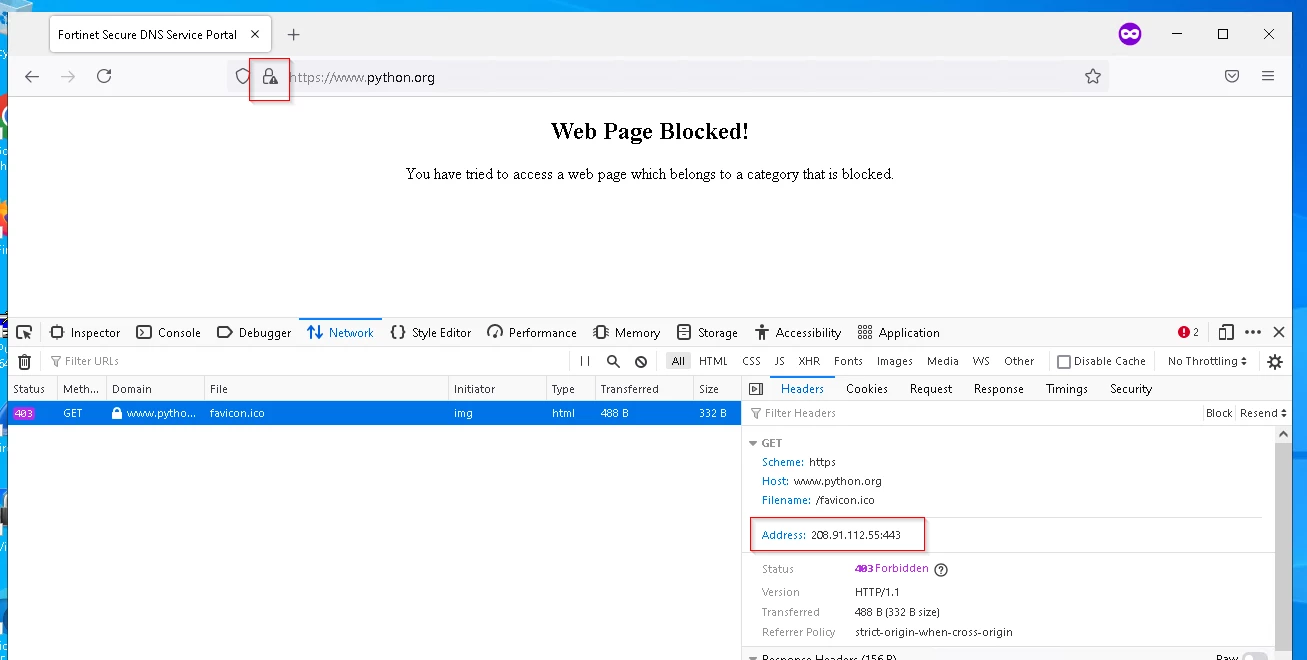Click the headers panel vertical scrollbar
The height and width of the screenshot is (660, 1307).
tap(1283, 545)
